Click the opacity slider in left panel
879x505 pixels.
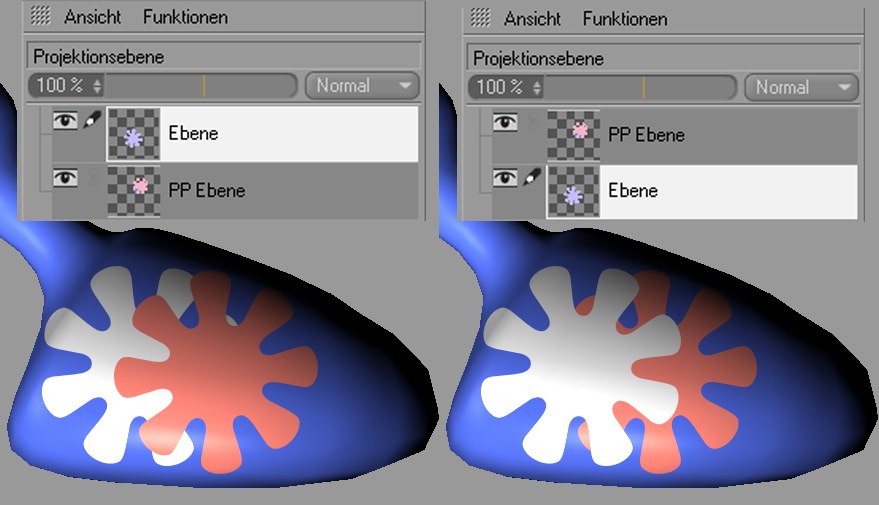click(202, 86)
